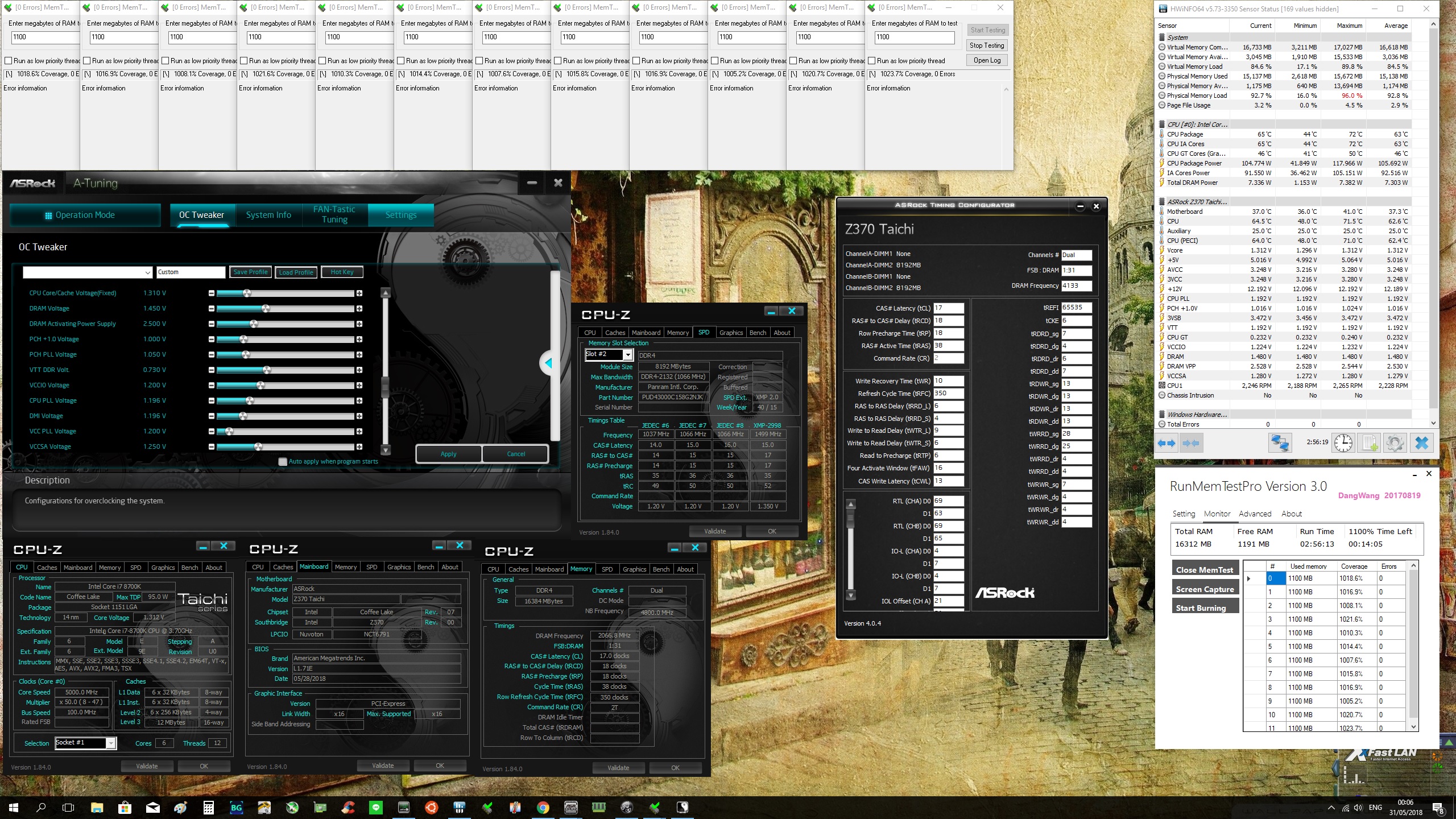Click the VCC PLL Voltage slider handle
The height and width of the screenshot is (819, 1456).
pos(229,432)
